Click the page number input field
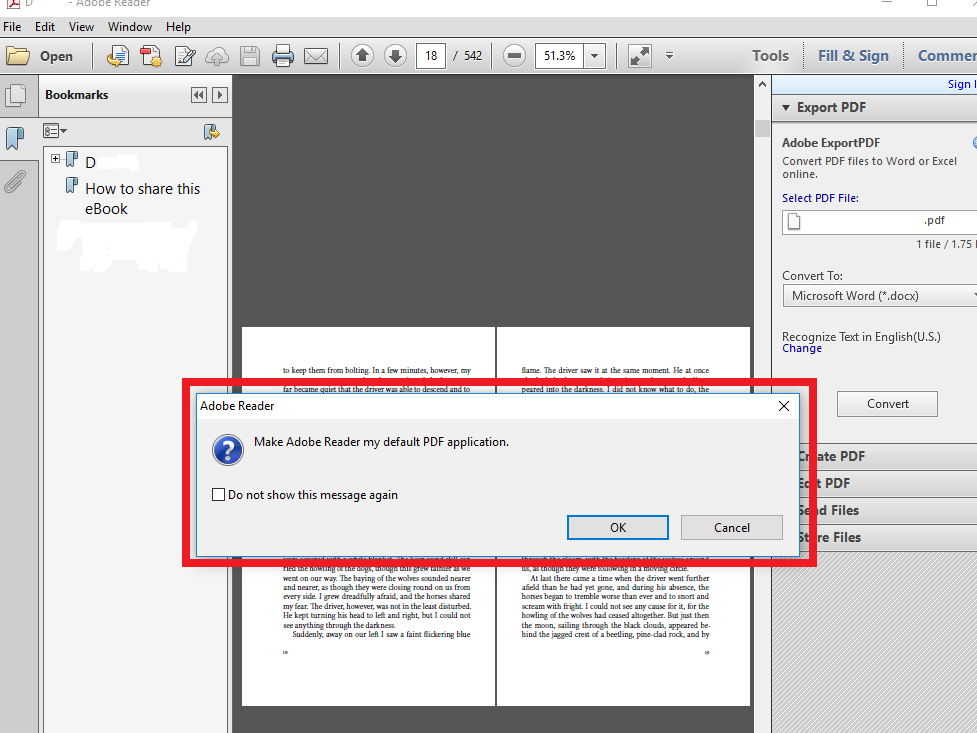 (431, 55)
